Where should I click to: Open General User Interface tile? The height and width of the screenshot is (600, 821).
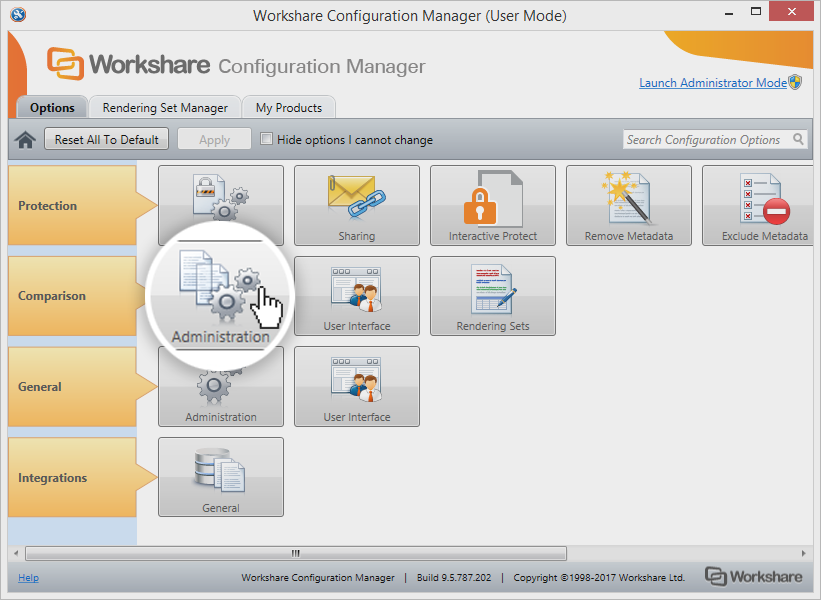point(357,386)
